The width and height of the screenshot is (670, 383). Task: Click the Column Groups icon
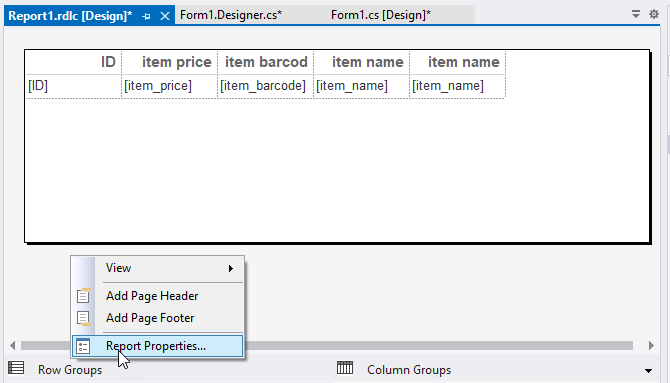click(345, 368)
